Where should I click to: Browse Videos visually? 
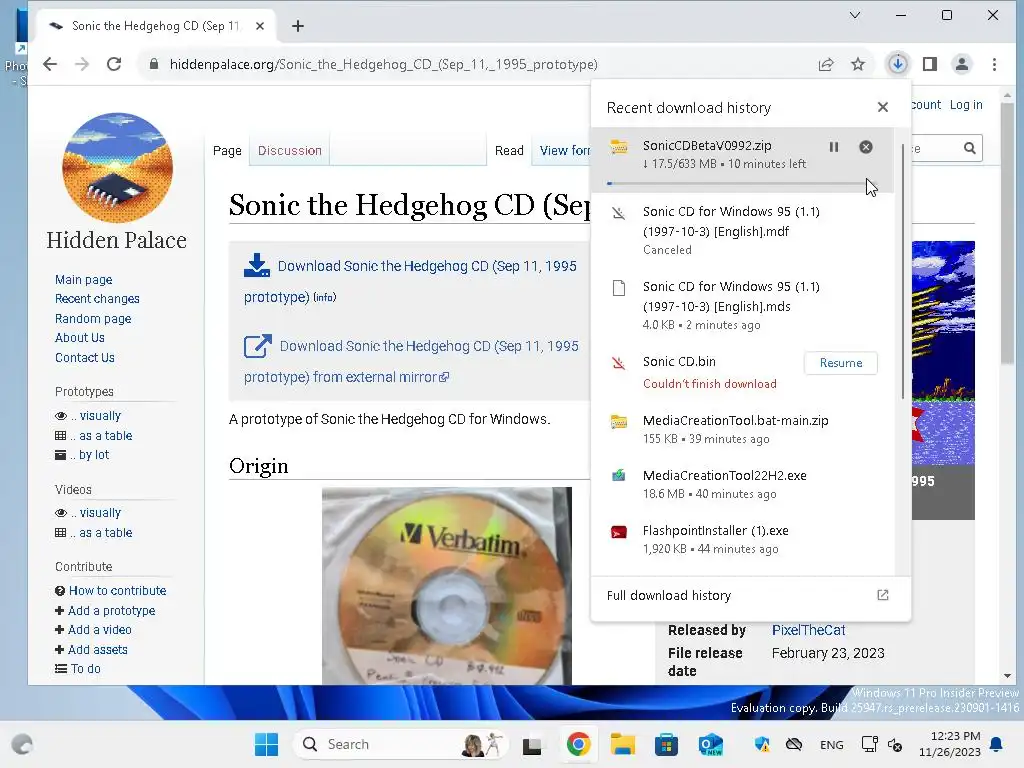pyautogui.click(x=96, y=513)
